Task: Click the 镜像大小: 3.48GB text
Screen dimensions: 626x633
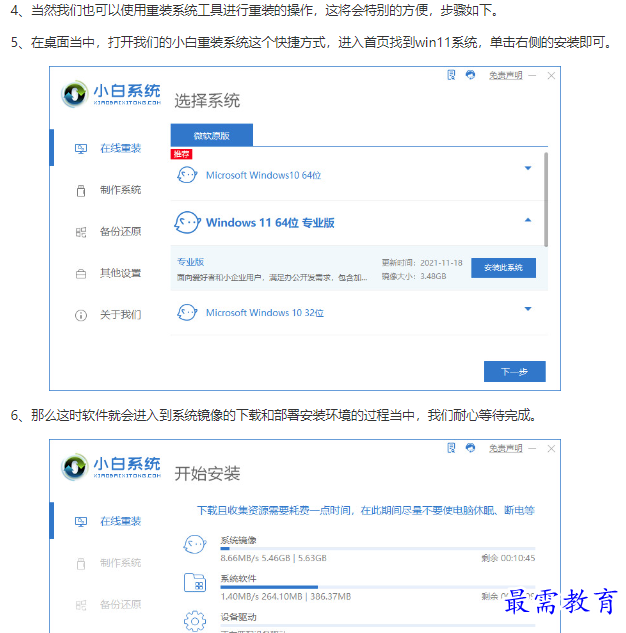Action: point(414,276)
